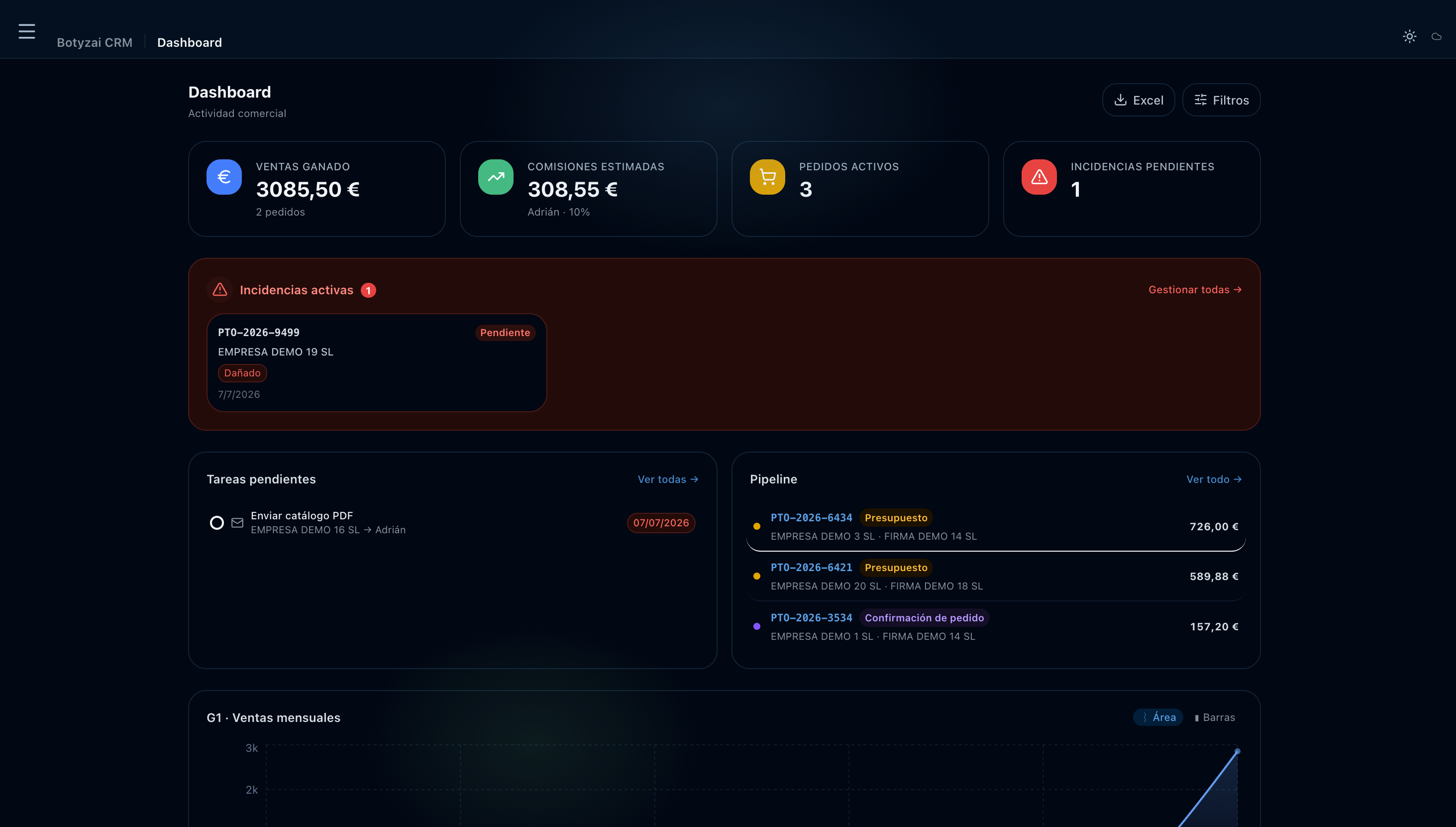
Task: Click the 07/07/2026 due date badge
Action: click(661, 523)
